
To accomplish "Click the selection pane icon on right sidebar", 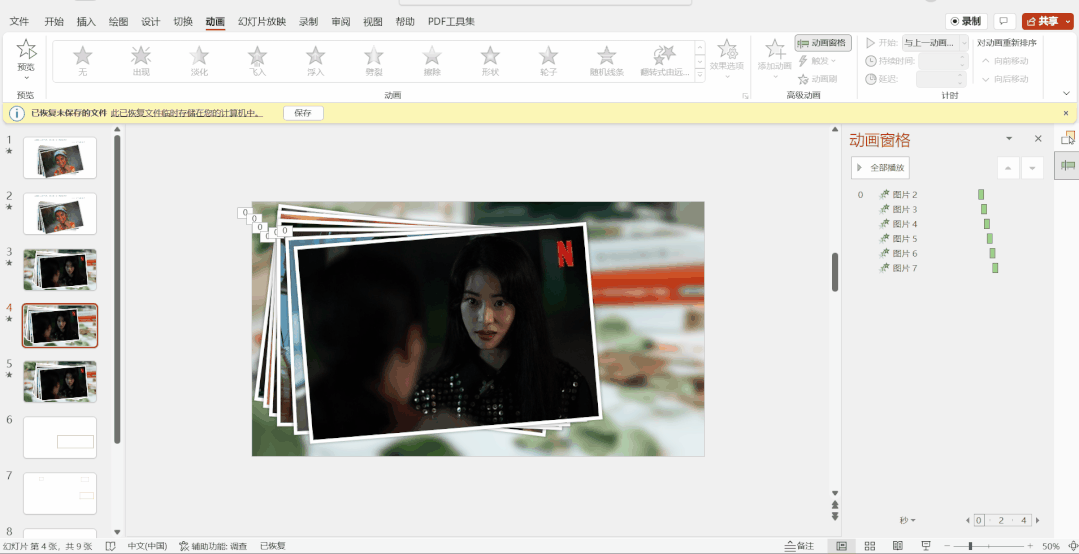I will point(1067,138).
